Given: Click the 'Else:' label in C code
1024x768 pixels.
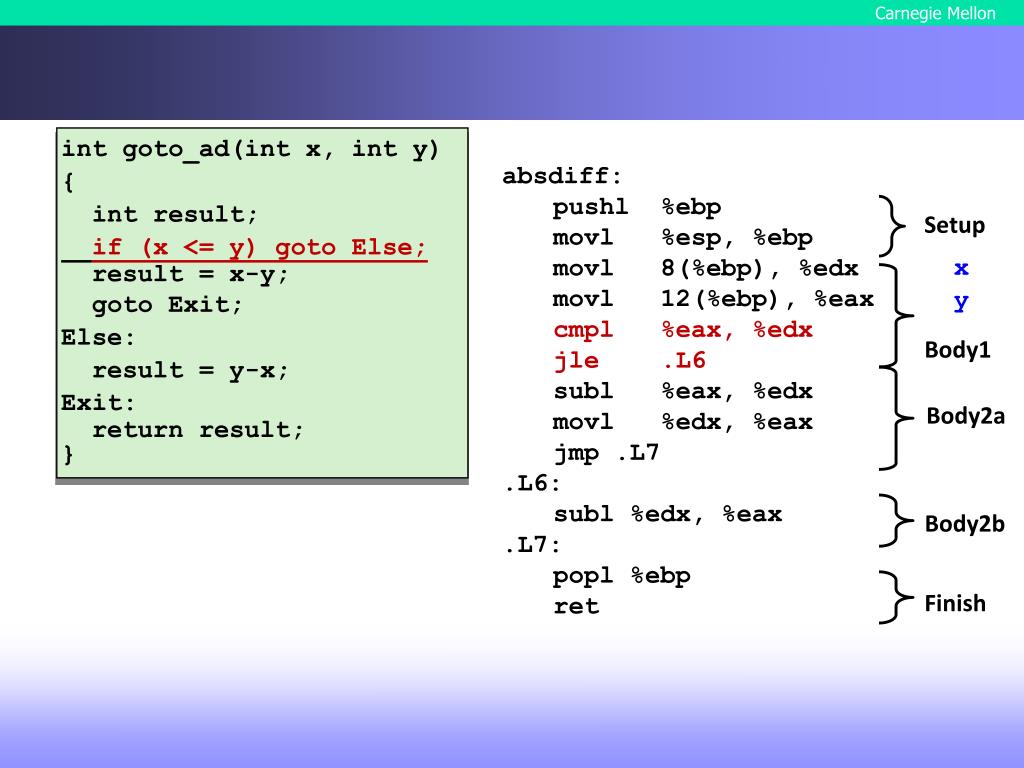Looking at the screenshot, I should coord(98,338).
